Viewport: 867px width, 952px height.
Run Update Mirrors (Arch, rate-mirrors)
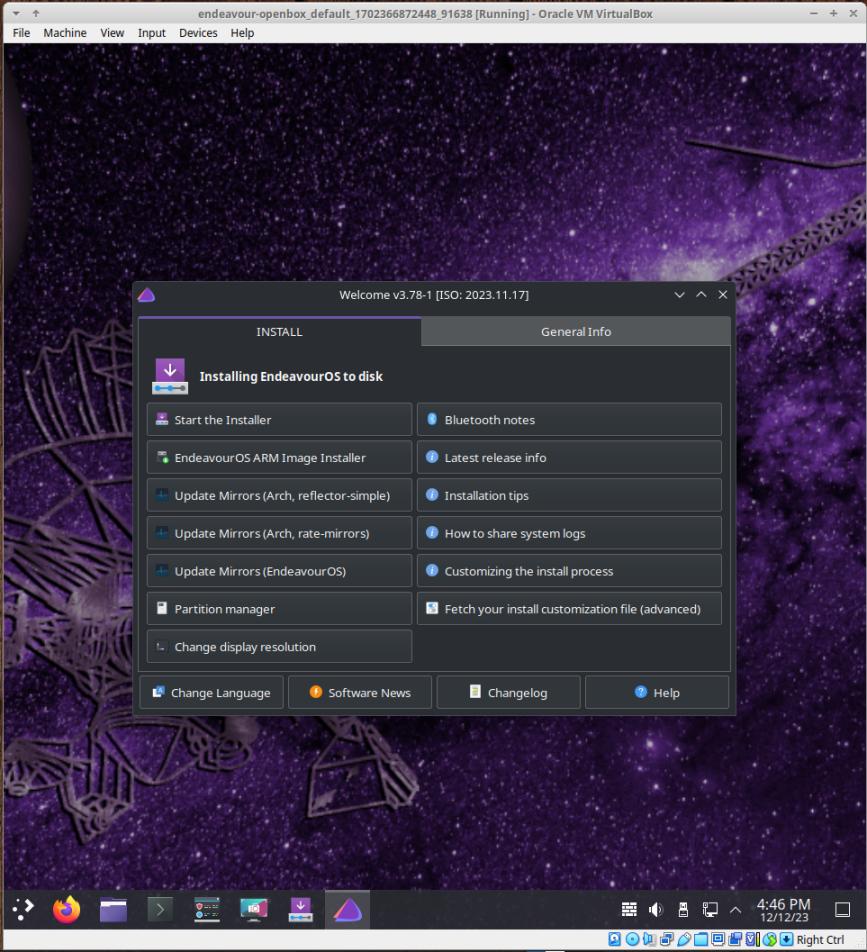click(x=279, y=533)
